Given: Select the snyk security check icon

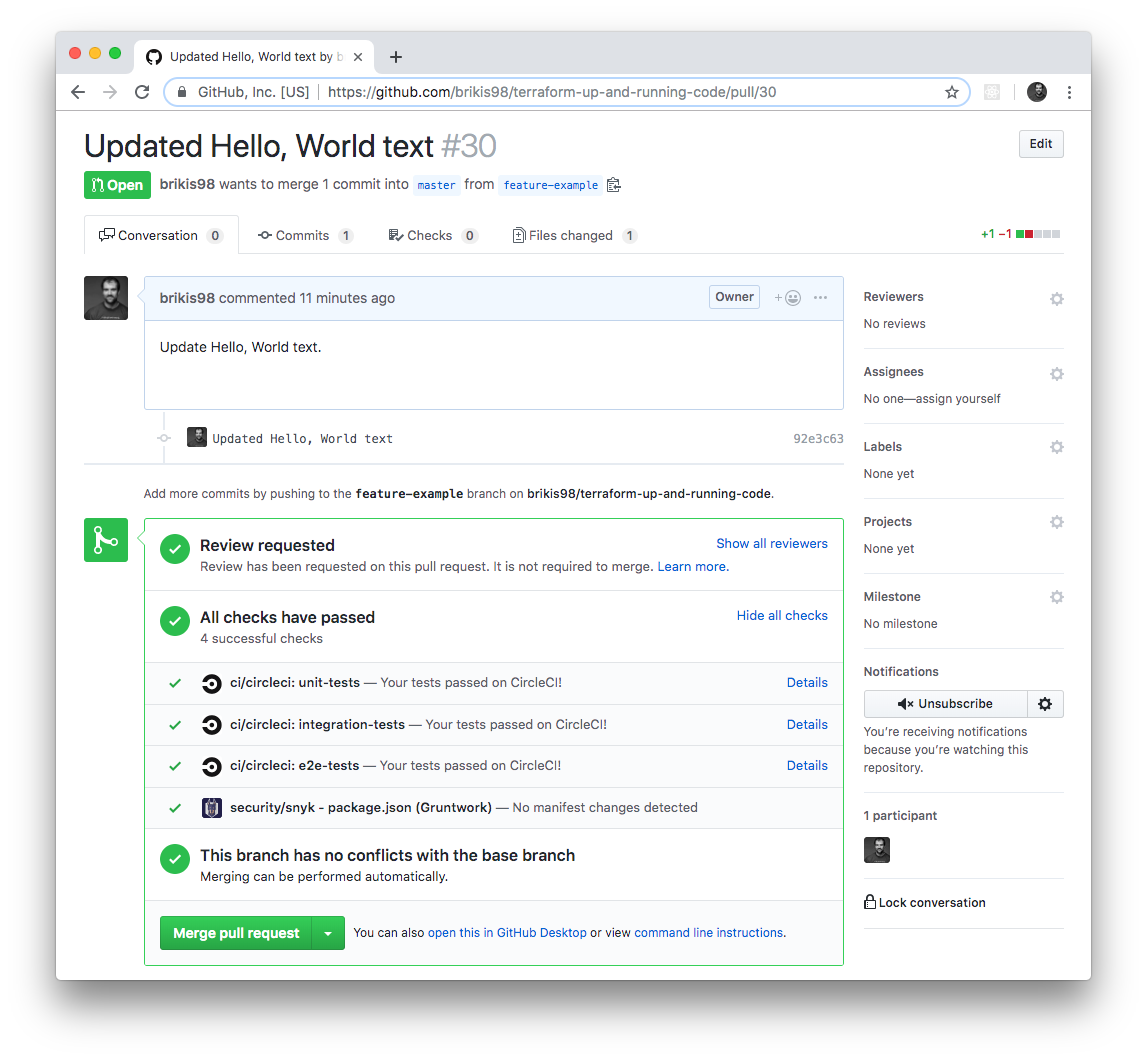Looking at the screenshot, I should tap(211, 807).
